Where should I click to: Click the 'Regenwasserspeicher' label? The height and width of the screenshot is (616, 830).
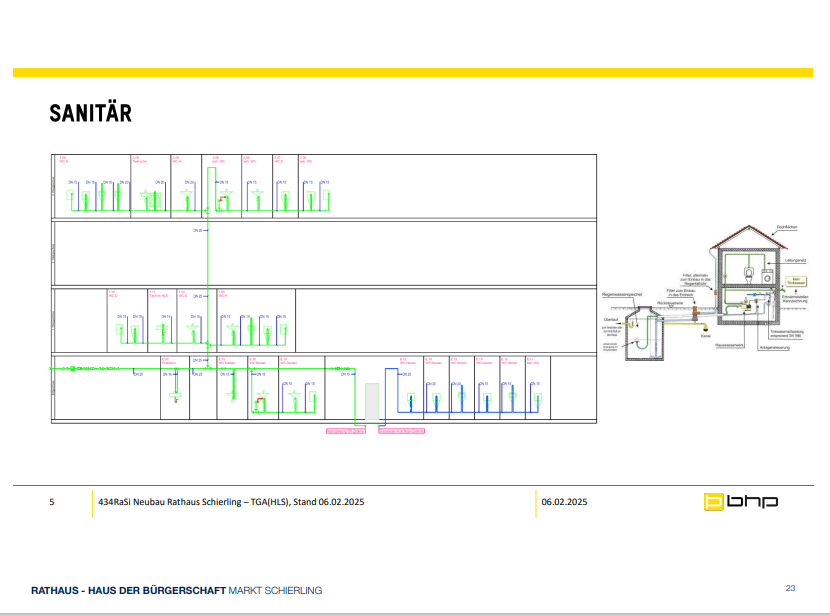(621, 296)
